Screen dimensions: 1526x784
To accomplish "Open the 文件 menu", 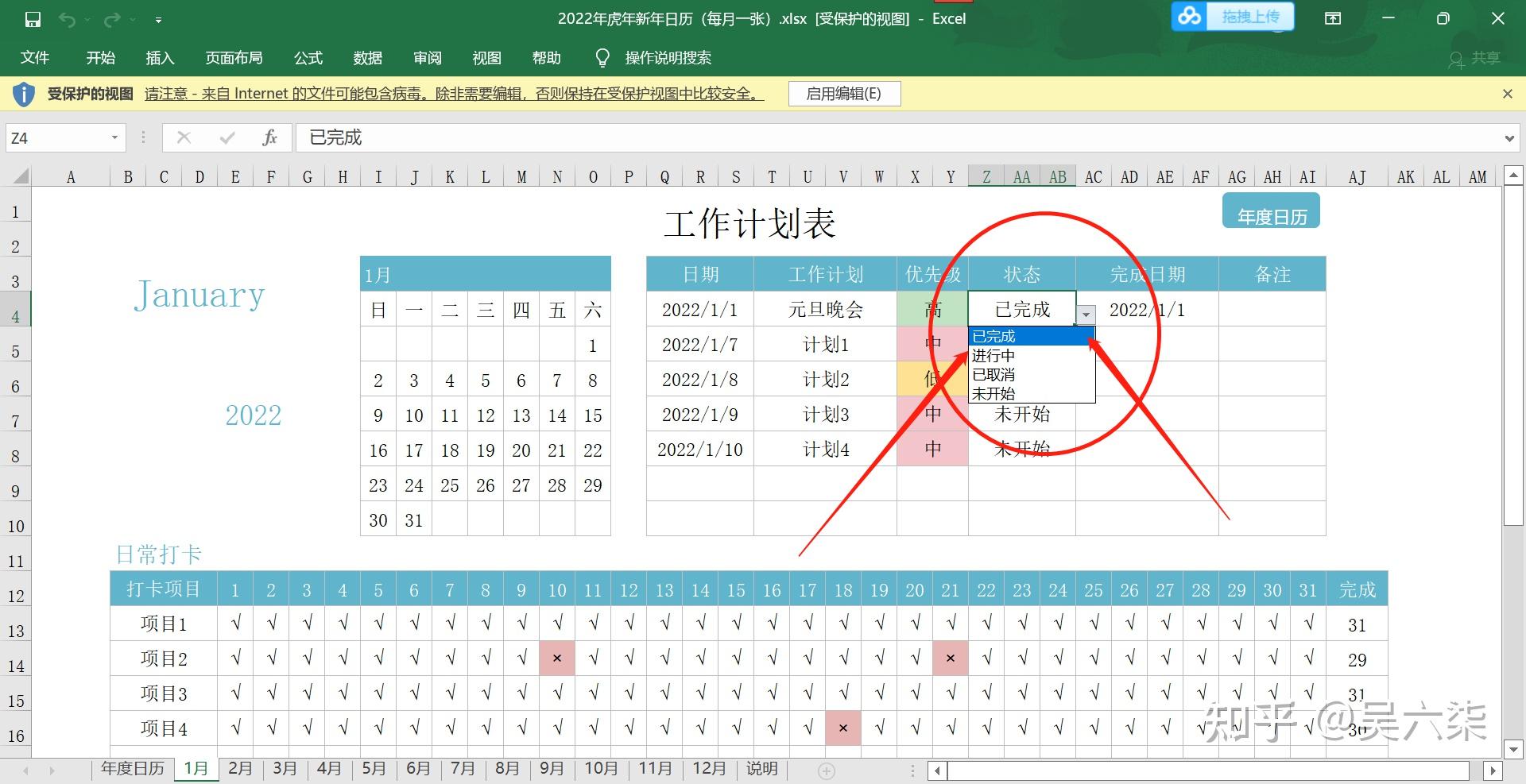I will tap(35, 58).
